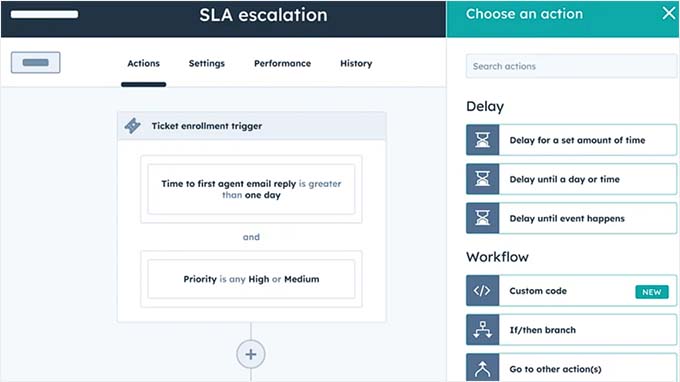
Task: Edit the time to first reply condition
Action: pyautogui.click(x=251, y=189)
